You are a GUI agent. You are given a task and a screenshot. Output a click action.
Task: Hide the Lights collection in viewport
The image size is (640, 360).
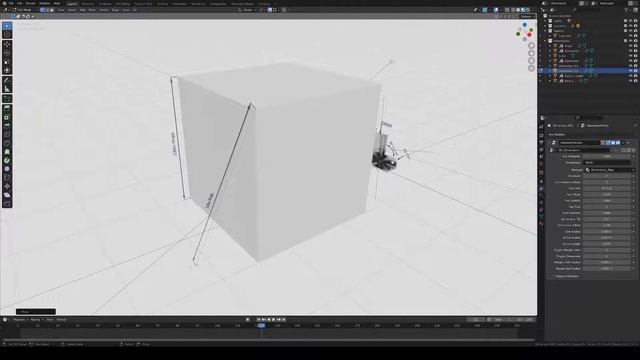click(x=631, y=21)
